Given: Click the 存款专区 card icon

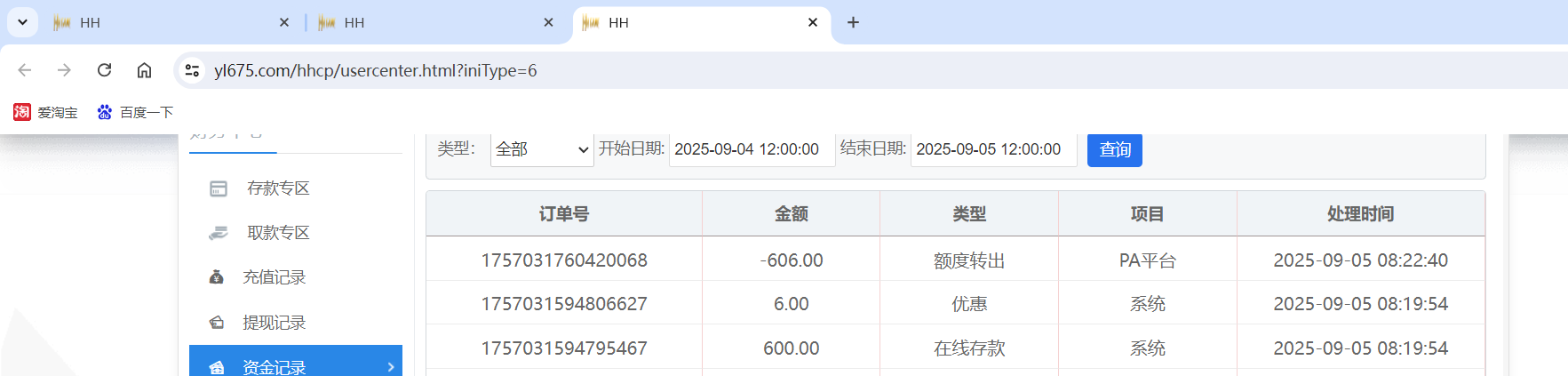Looking at the screenshot, I should pos(219,188).
